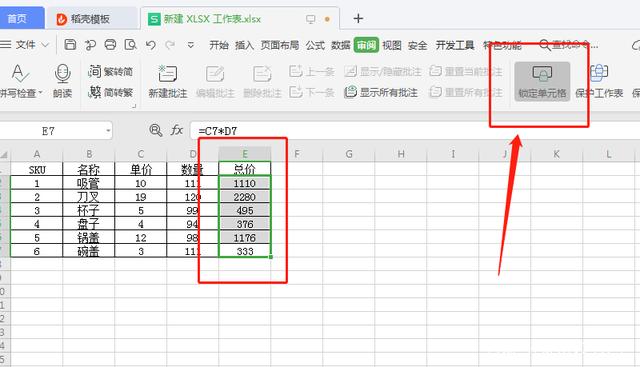Select column G header
The width and height of the screenshot is (640, 367).
pyautogui.click(x=349, y=154)
